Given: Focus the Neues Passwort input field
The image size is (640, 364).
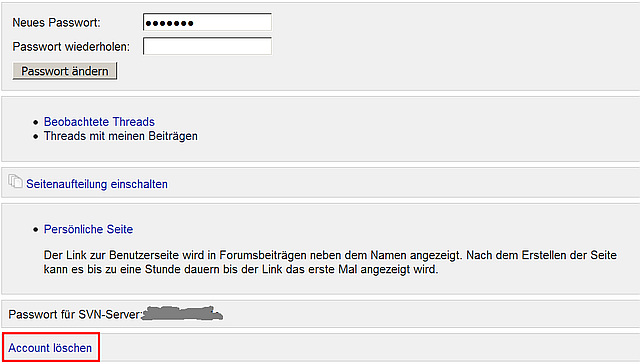Looking at the screenshot, I should click(207, 22).
